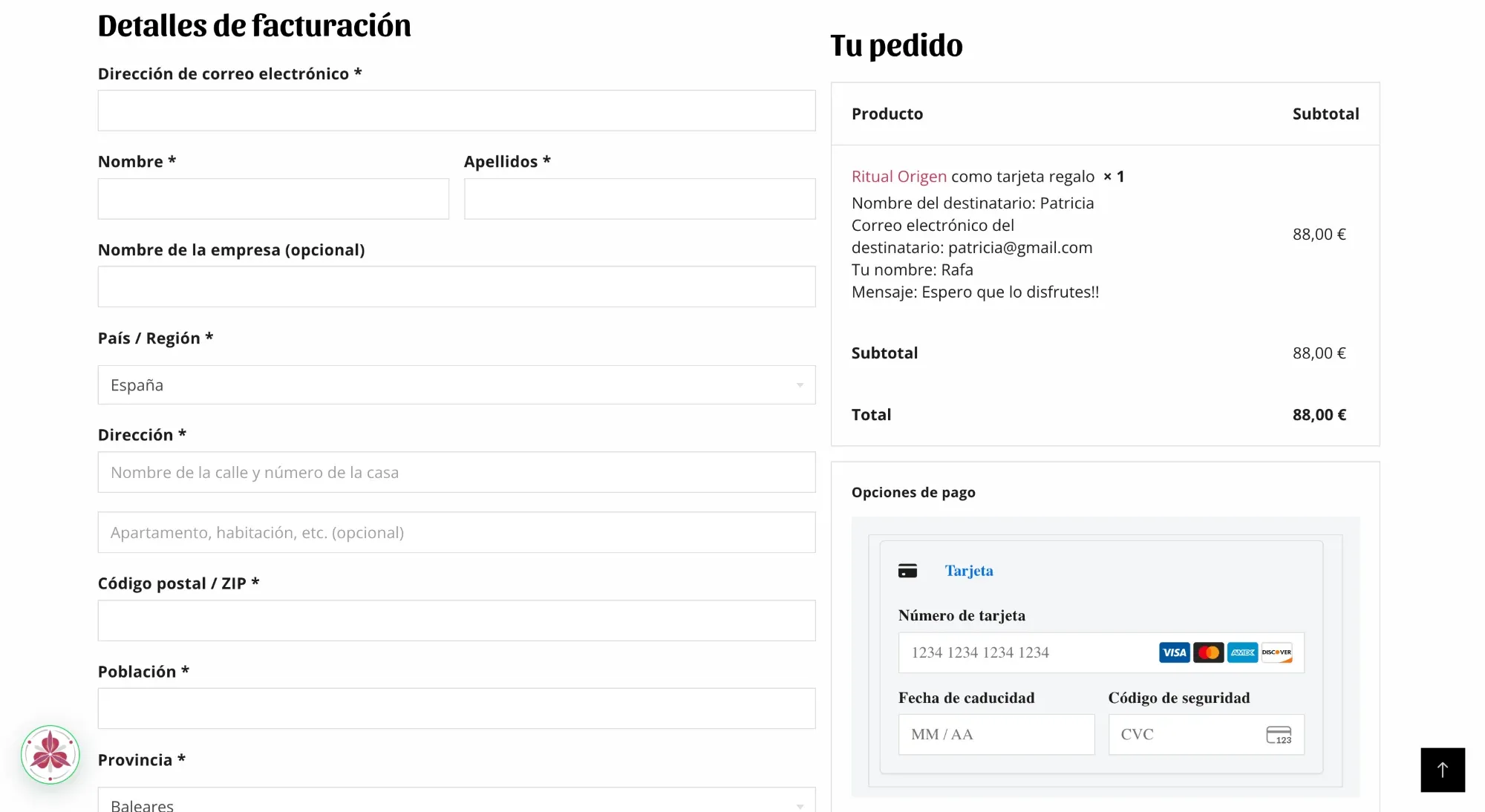Click the CVC security code field
1485x812 pixels.
click(x=1206, y=735)
